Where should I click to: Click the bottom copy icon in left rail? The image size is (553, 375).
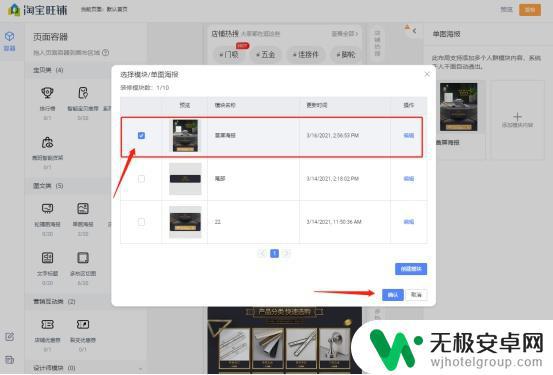10,360
